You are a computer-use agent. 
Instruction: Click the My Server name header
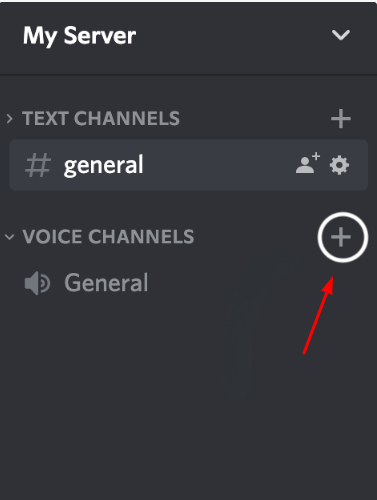pos(79,36)
